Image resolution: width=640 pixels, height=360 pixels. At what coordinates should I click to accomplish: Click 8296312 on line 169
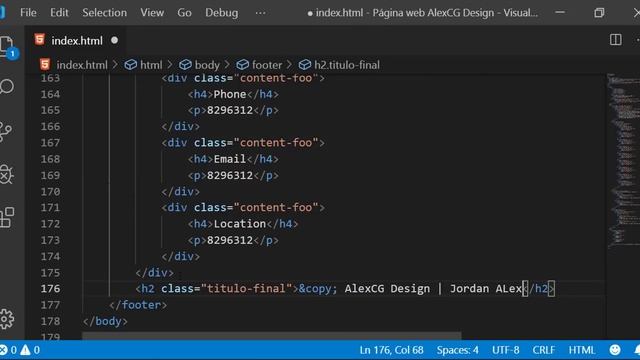(230, 175)
